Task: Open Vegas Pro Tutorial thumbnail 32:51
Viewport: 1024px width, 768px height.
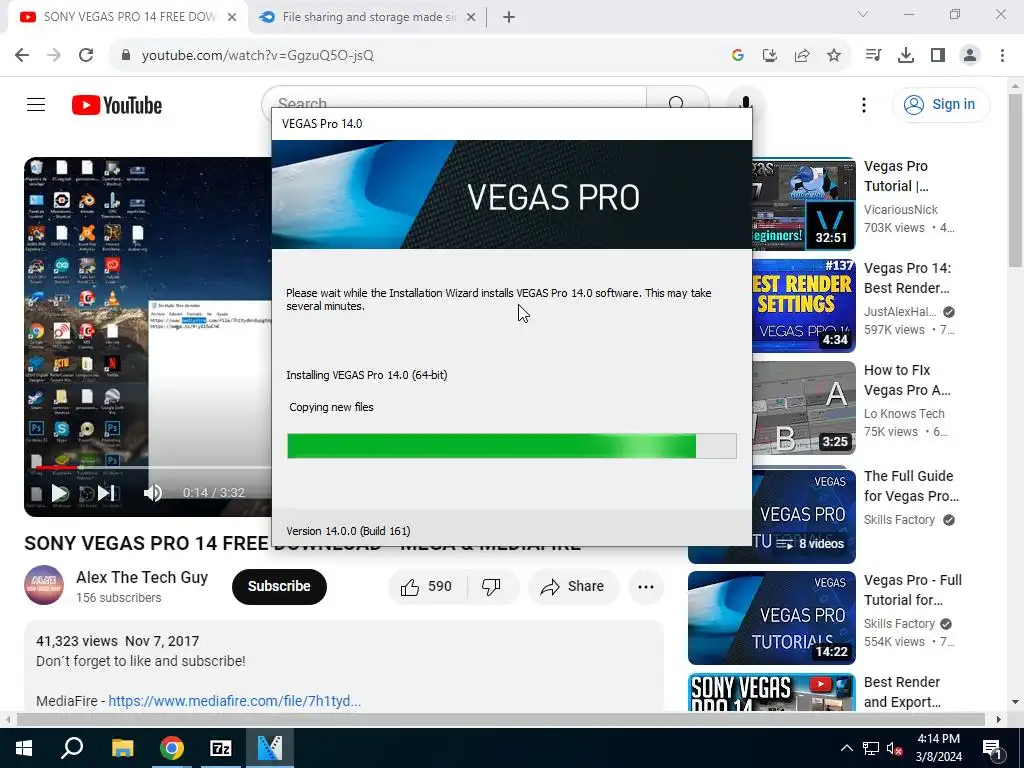Action: (803, 204)
